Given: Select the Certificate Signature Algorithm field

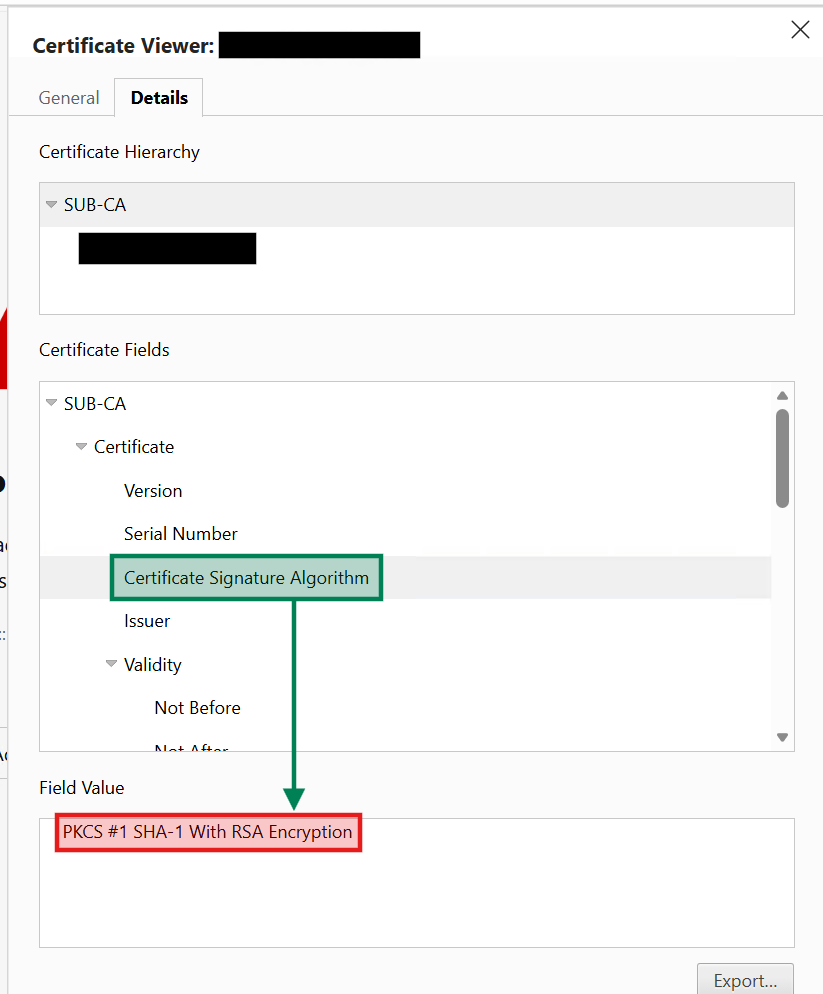Looking at the screenshot, I should 245,577.
